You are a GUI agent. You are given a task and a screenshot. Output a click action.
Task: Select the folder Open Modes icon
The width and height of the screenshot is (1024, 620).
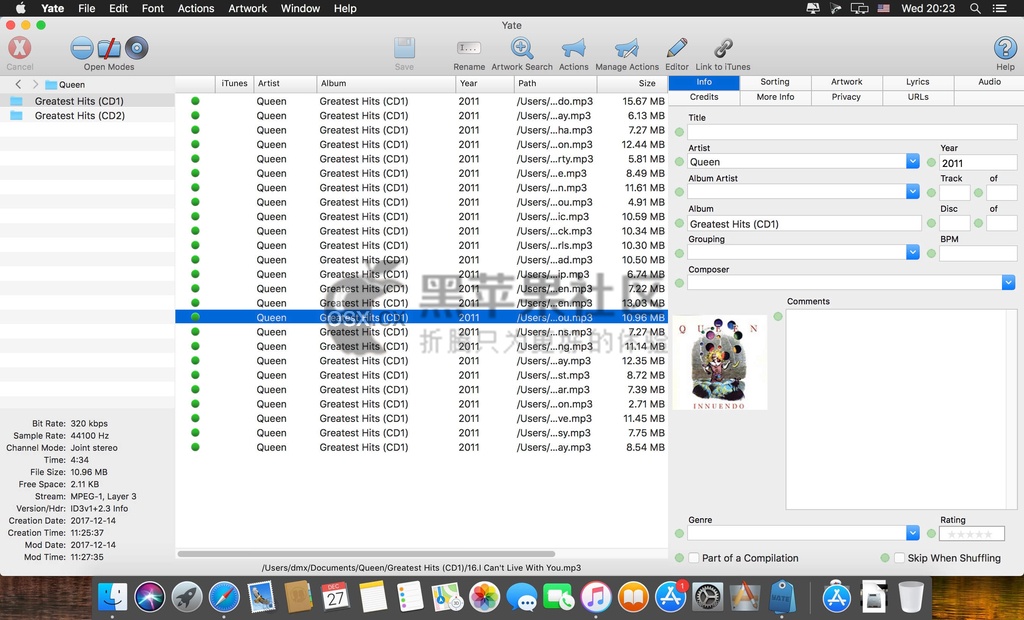click(109, 48)
